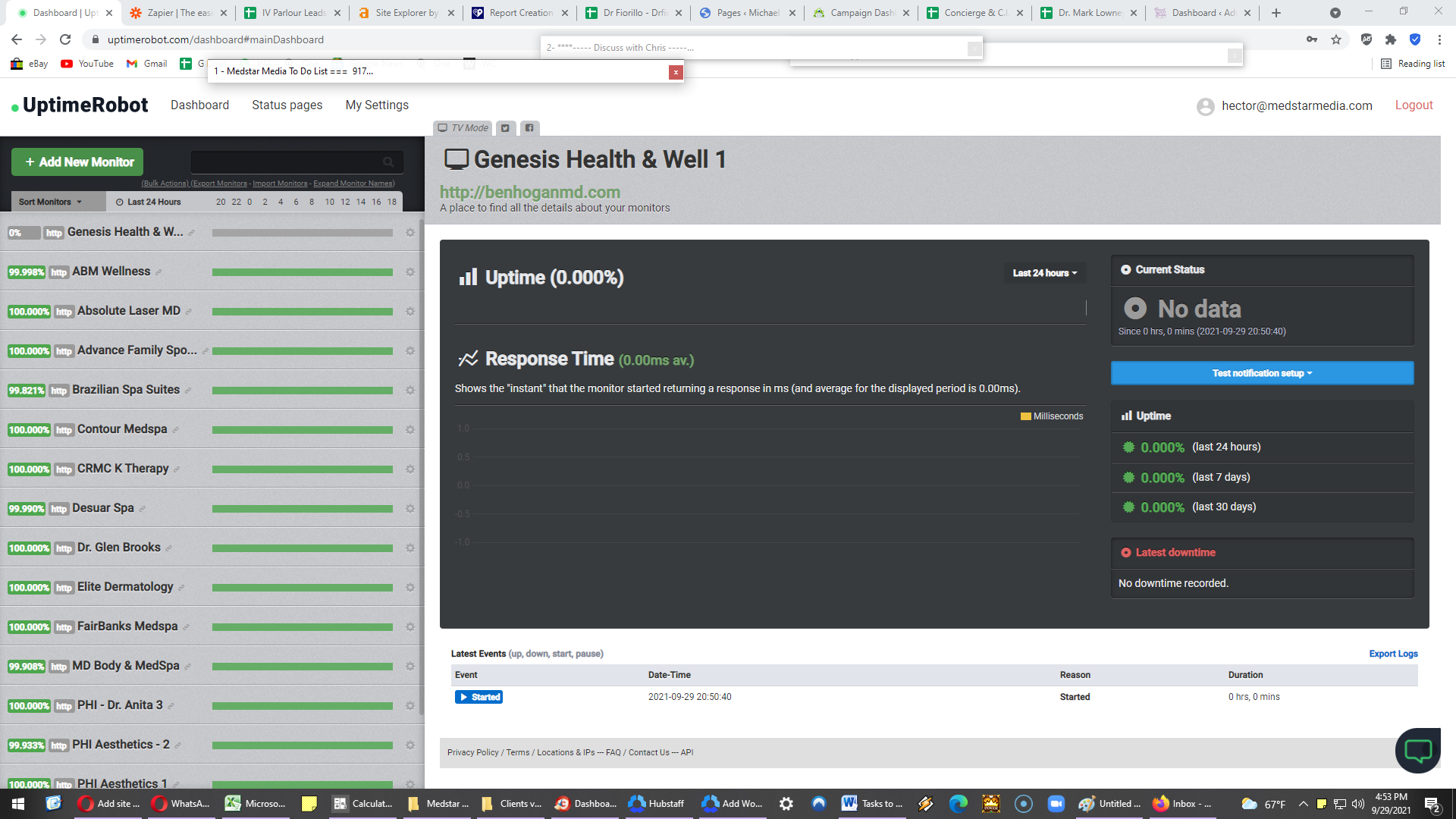Click the edit pencil next to Desuar Spa
Viewport: 1456px width, 819px height.
(143, 509)
